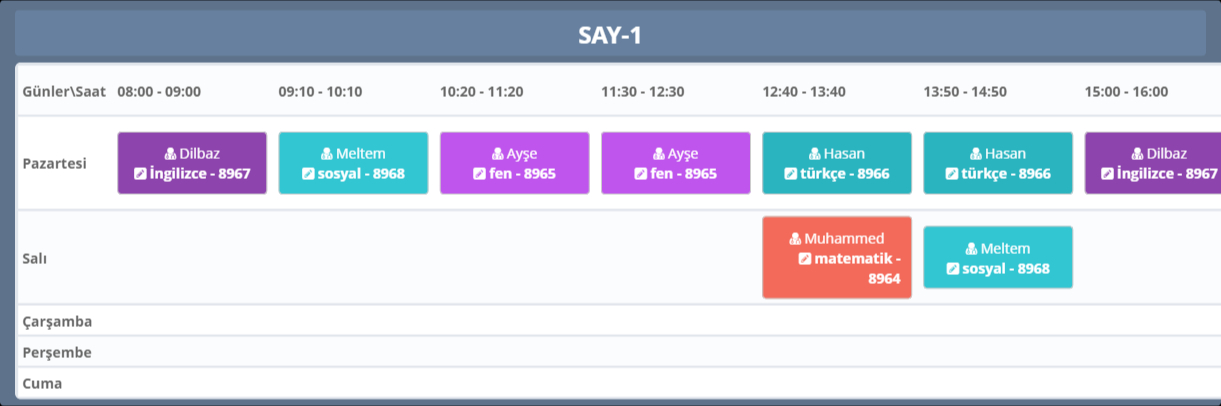Click the SAY-1 class header bar
Image resolution: width=1221 pixels, height=406 pixels.
(610, 36)
